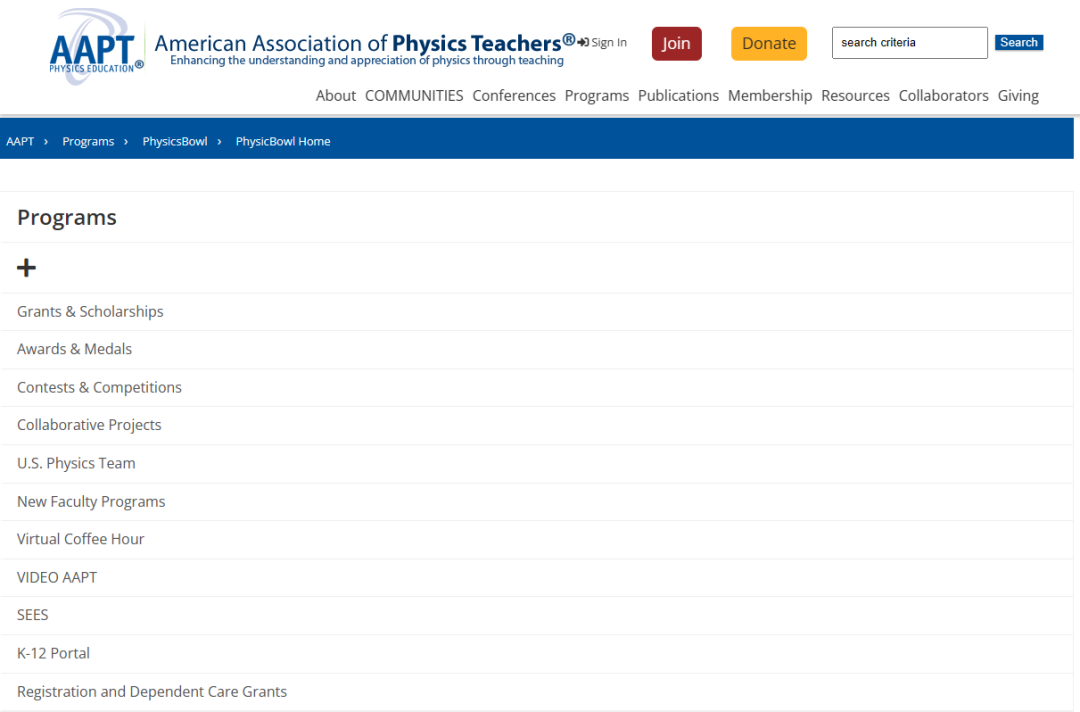Select Membership in the navigation bar
Screen dimensions: 1080x712
pos(770,96)
